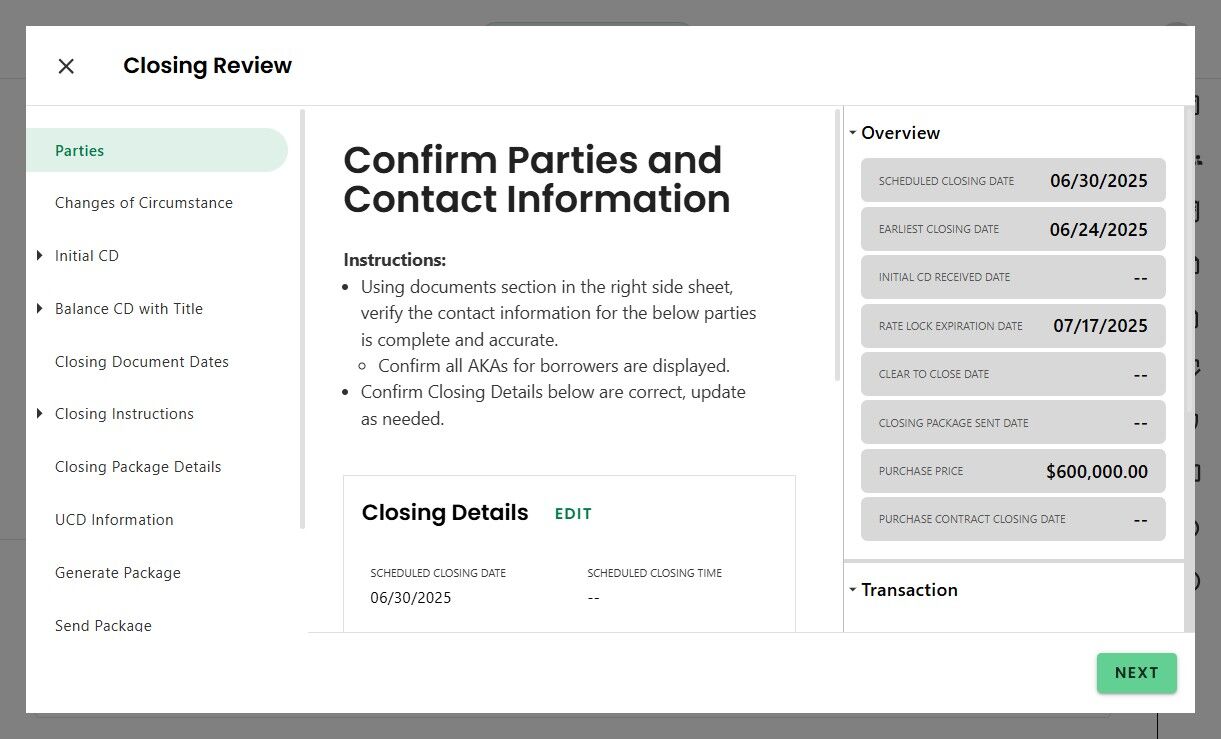
Task: Go to Closing Document Dates
Action: 142,362
